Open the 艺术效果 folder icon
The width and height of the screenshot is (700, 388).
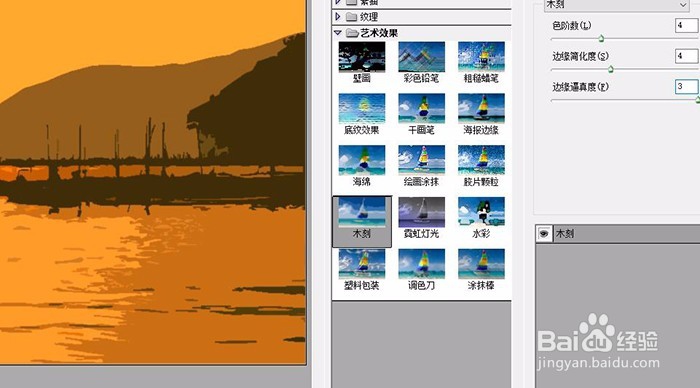352,33
